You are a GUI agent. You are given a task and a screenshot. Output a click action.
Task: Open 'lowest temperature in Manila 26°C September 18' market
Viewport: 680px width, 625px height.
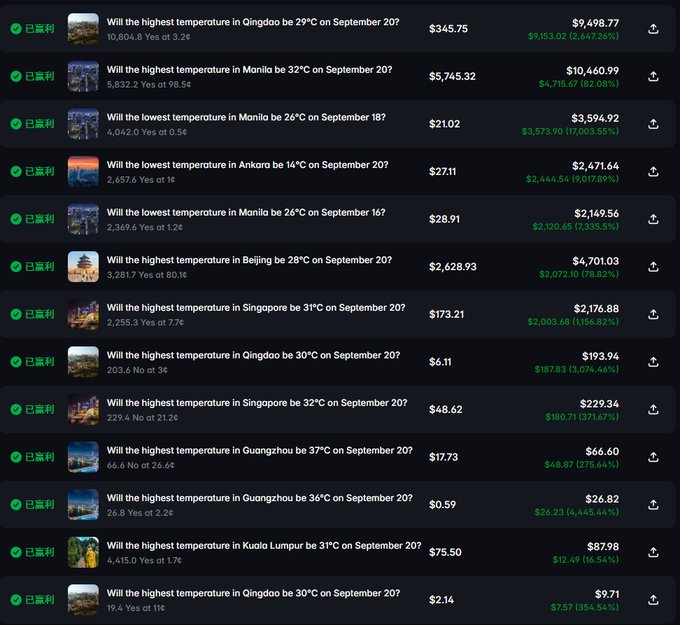(246, 118)
